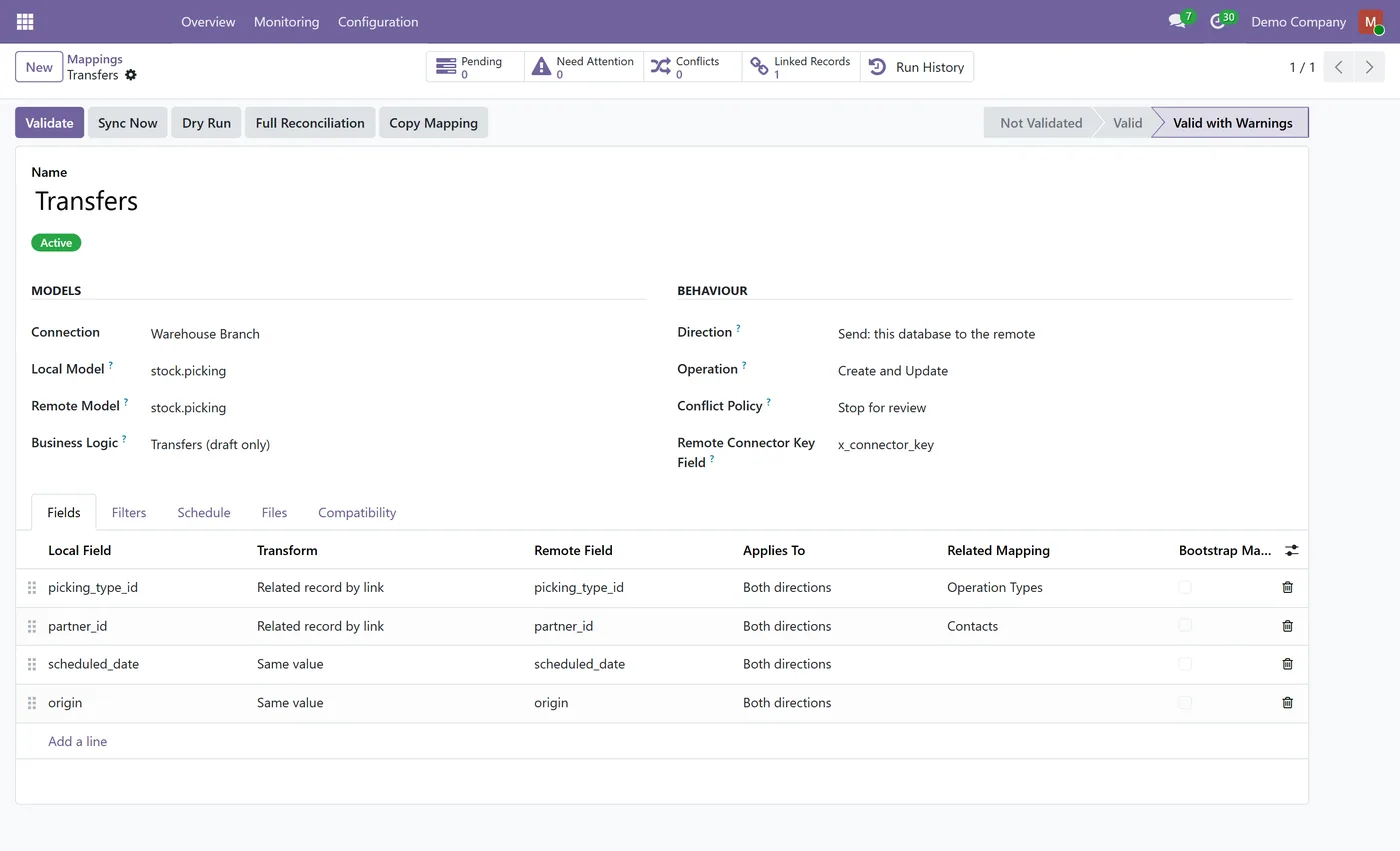
Task: Click the Full Reconciliation button
Action: [310, 123]
